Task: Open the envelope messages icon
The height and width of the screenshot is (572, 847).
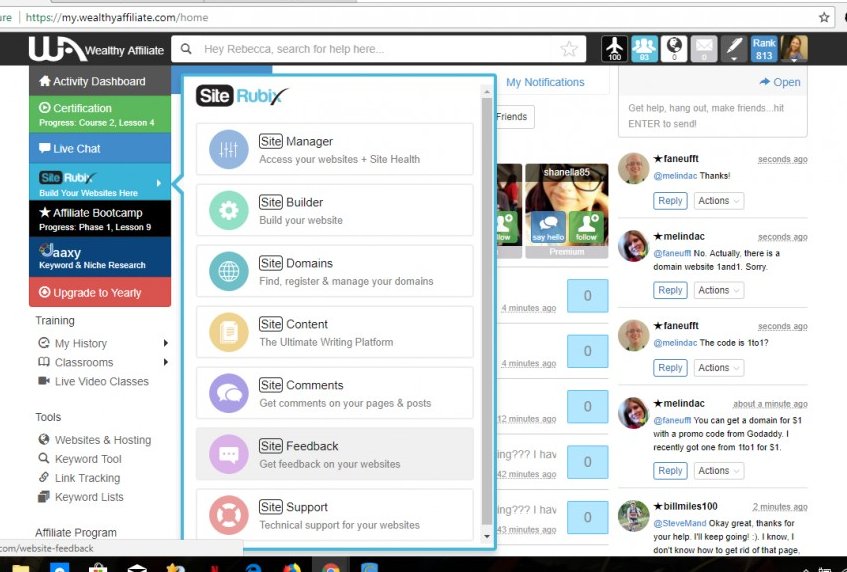Action: pos(704,49)
